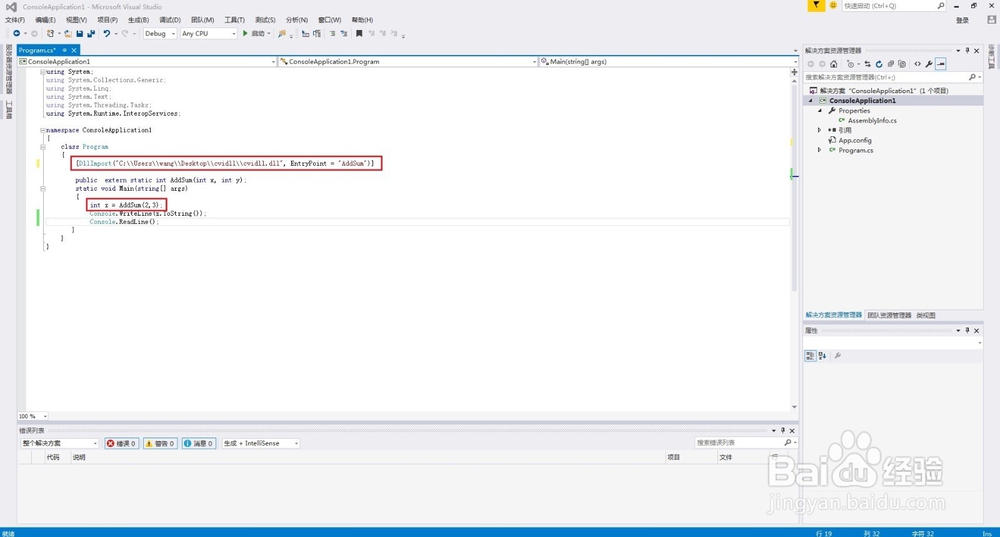The height and width of the screenshot is (537, 1000).
Task: Open the Debug configuration dropdown
Action: 159,33
